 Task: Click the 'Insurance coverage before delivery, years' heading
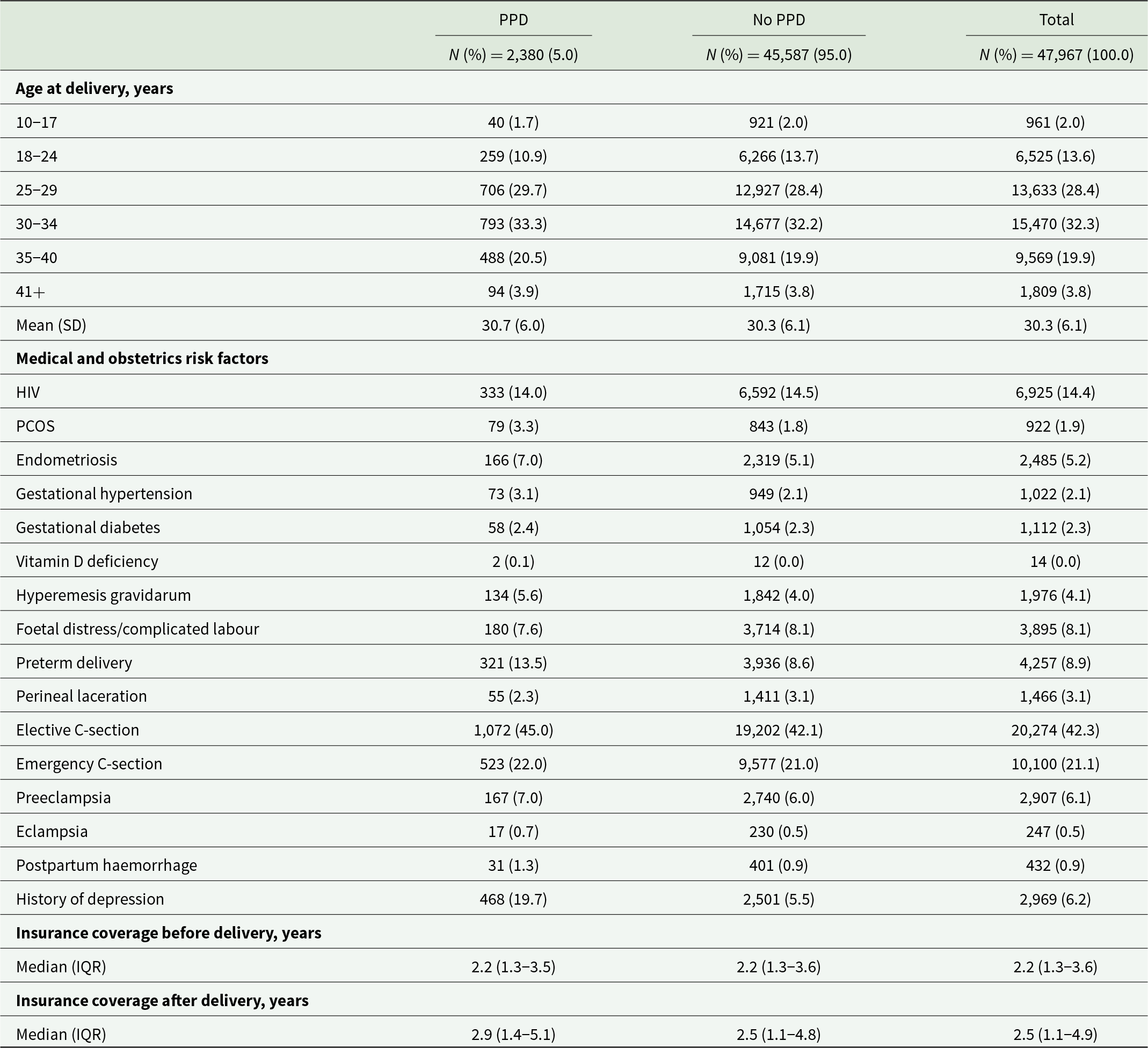[169, 933]
